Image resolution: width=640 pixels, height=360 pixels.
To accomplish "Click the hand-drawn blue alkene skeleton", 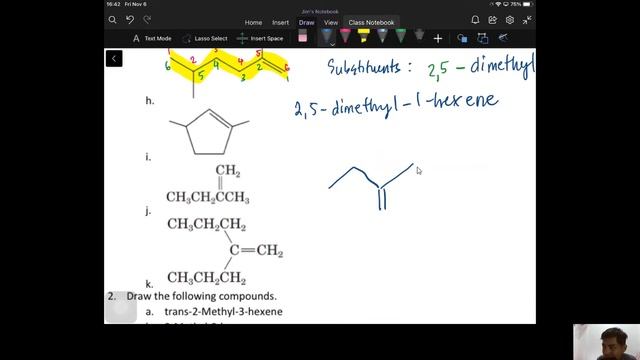I will [x=371, y=187].
